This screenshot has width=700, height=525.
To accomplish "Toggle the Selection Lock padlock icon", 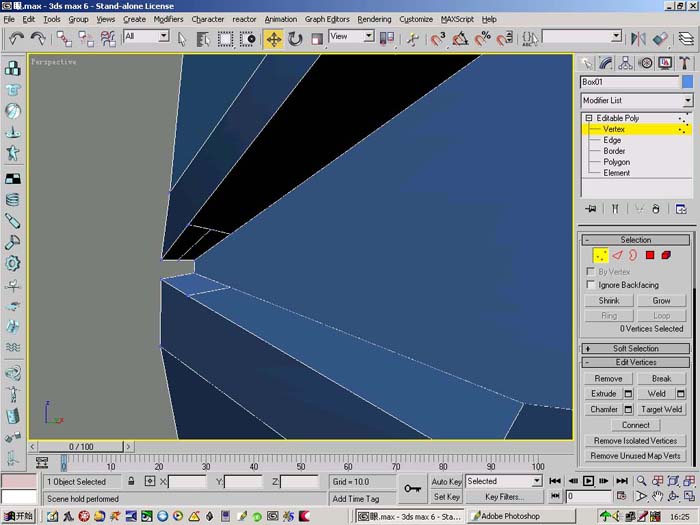I will coord(131,481).
